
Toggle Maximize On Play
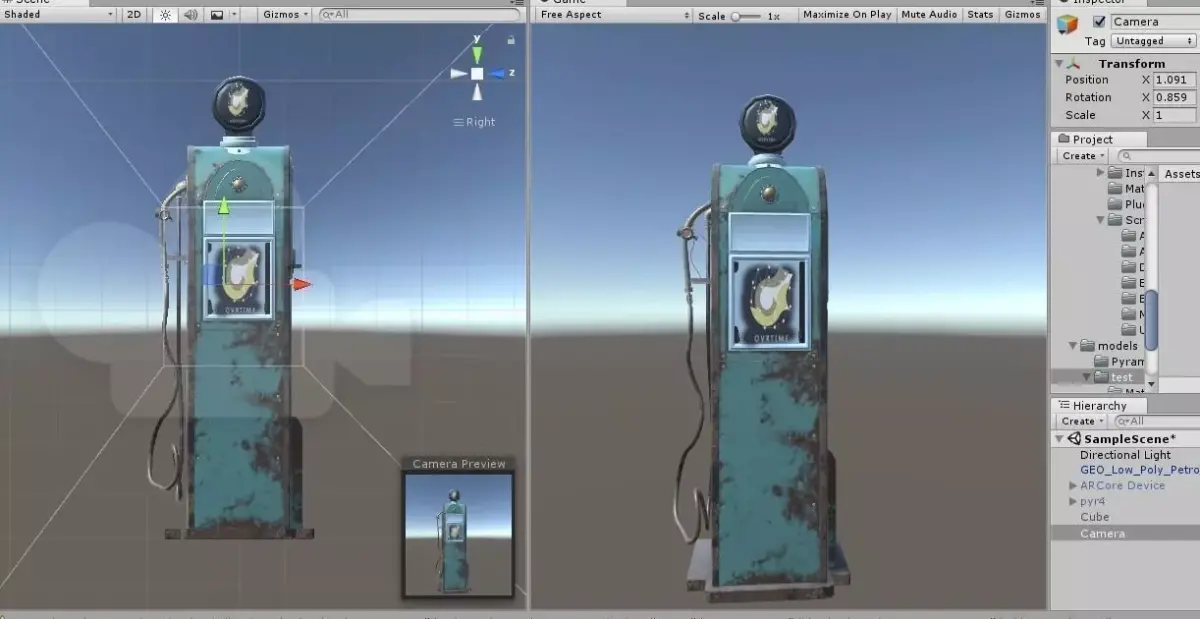847,15
